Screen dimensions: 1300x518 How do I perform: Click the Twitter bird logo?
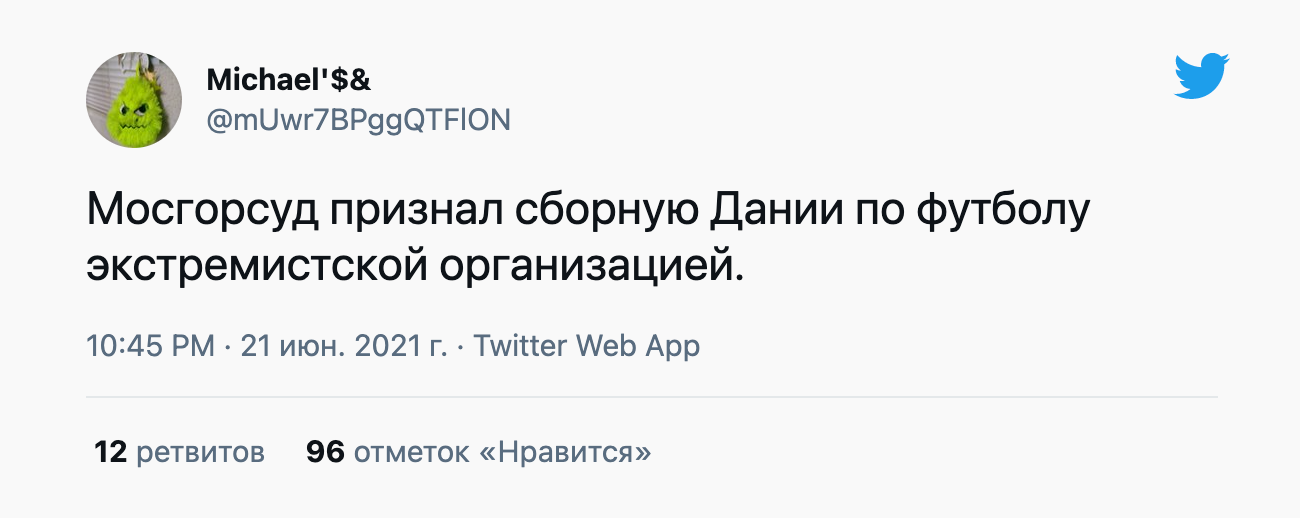tap(1201, 77)
